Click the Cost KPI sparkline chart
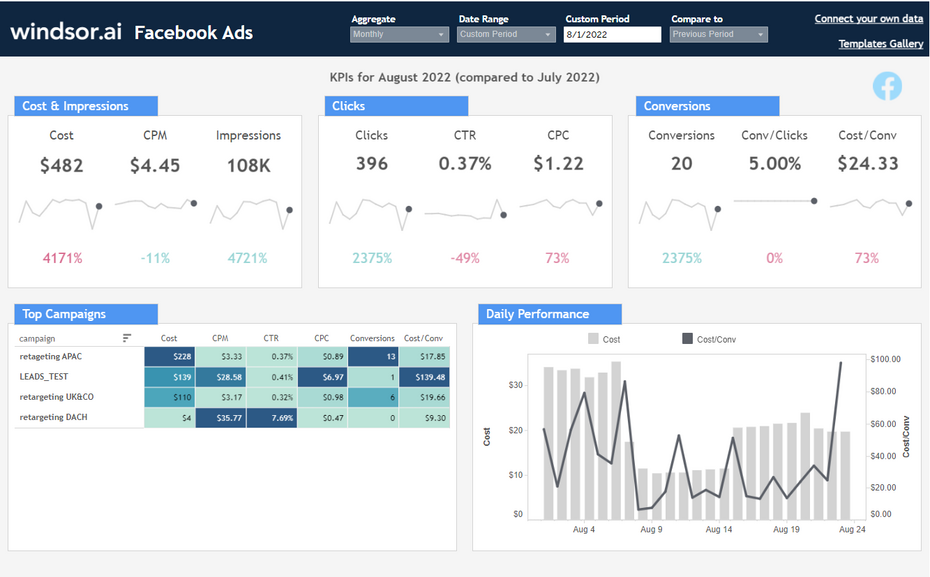 tap(61, 213)
